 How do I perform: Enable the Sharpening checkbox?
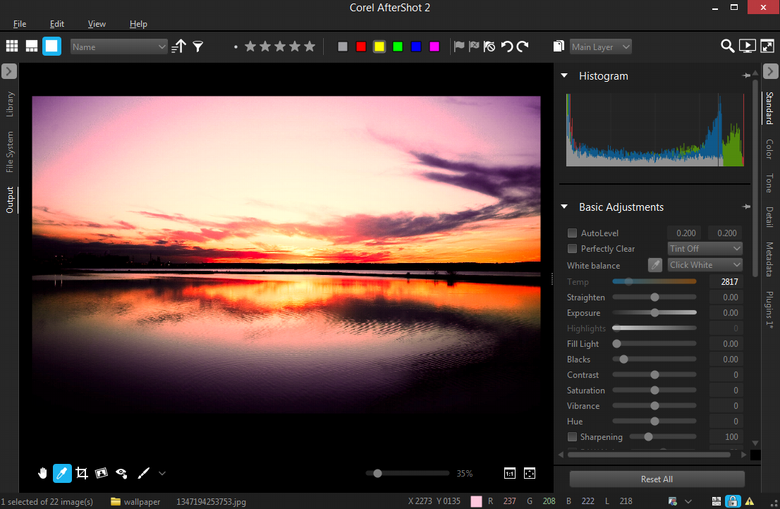pos(572,437)
